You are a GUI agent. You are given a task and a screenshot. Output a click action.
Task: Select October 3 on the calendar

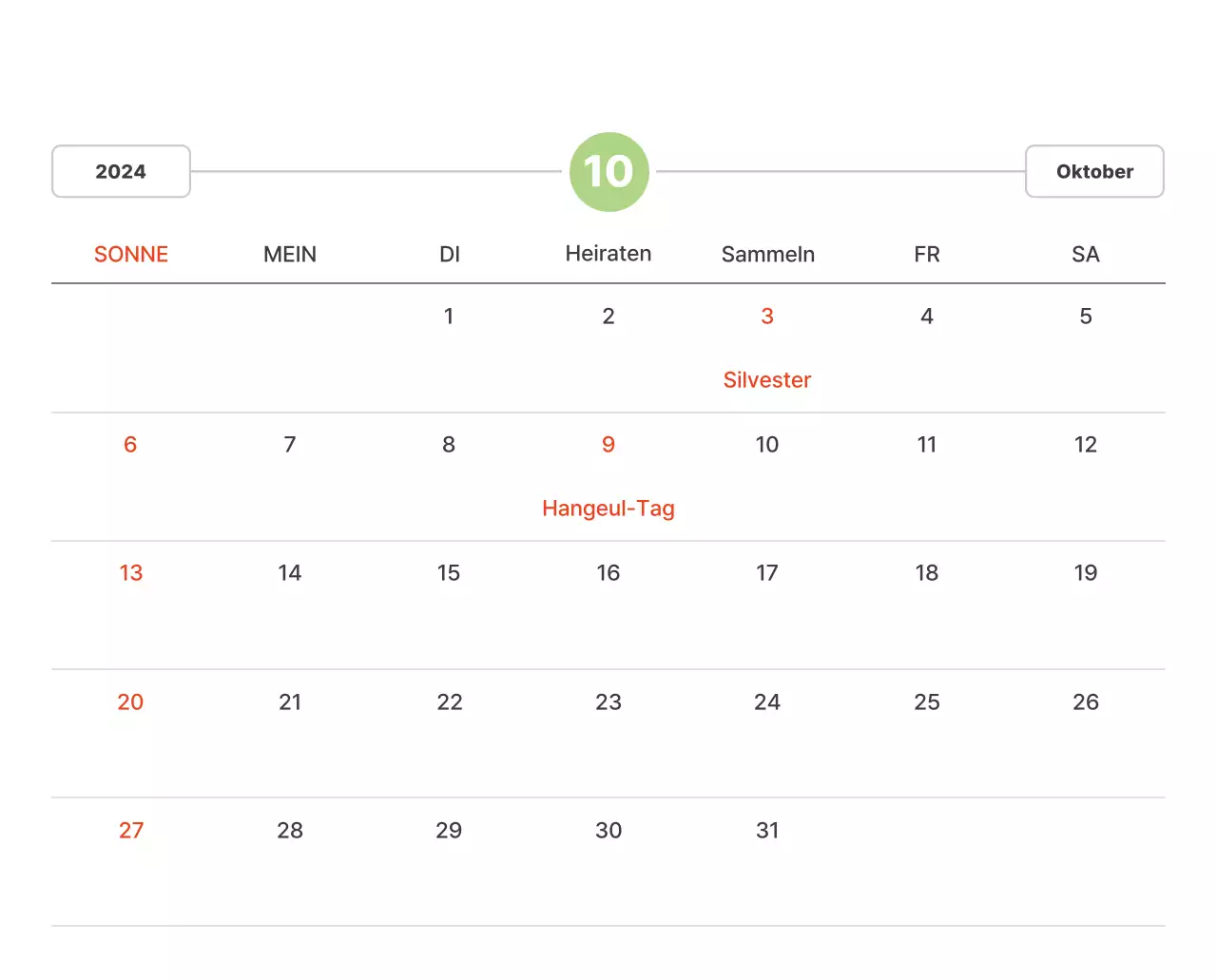click(767, 317)
